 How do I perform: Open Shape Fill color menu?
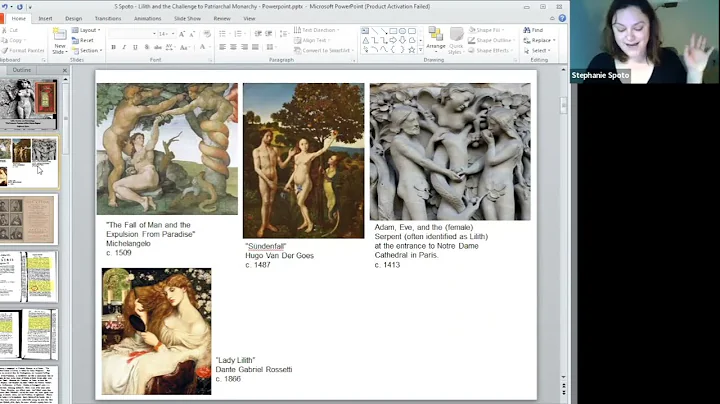point(486,30)
